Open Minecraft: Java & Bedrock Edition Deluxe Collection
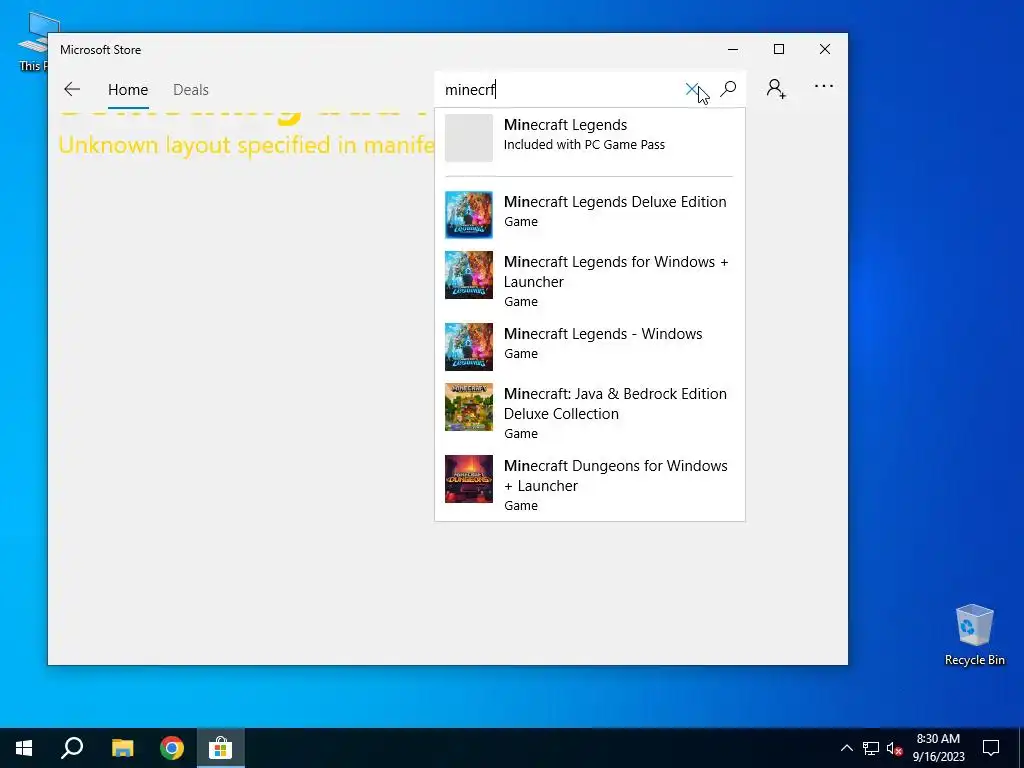The image size is (1024, 768). [x=590, y=413]
